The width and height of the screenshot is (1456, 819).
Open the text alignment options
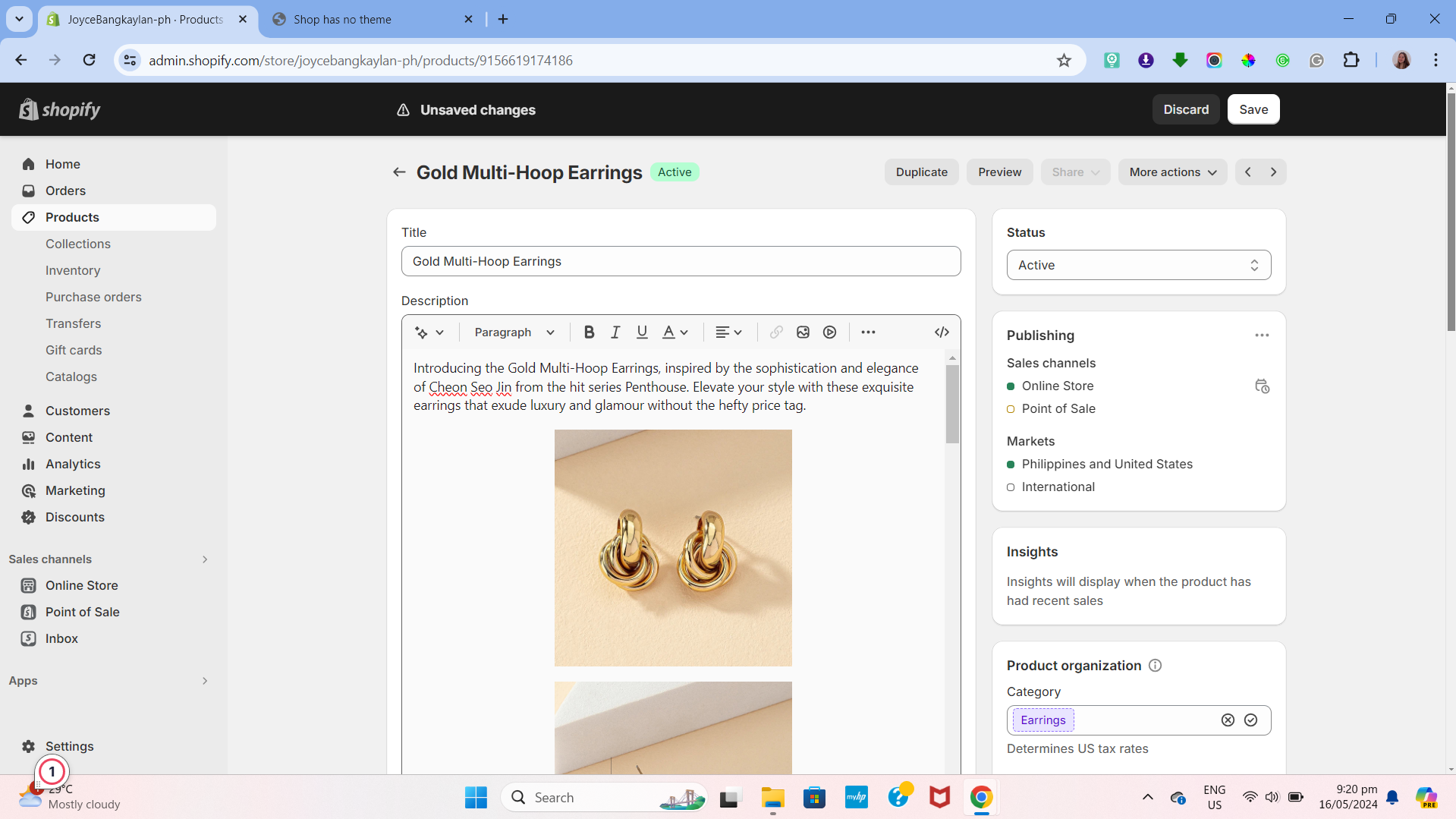coord(728,332)
